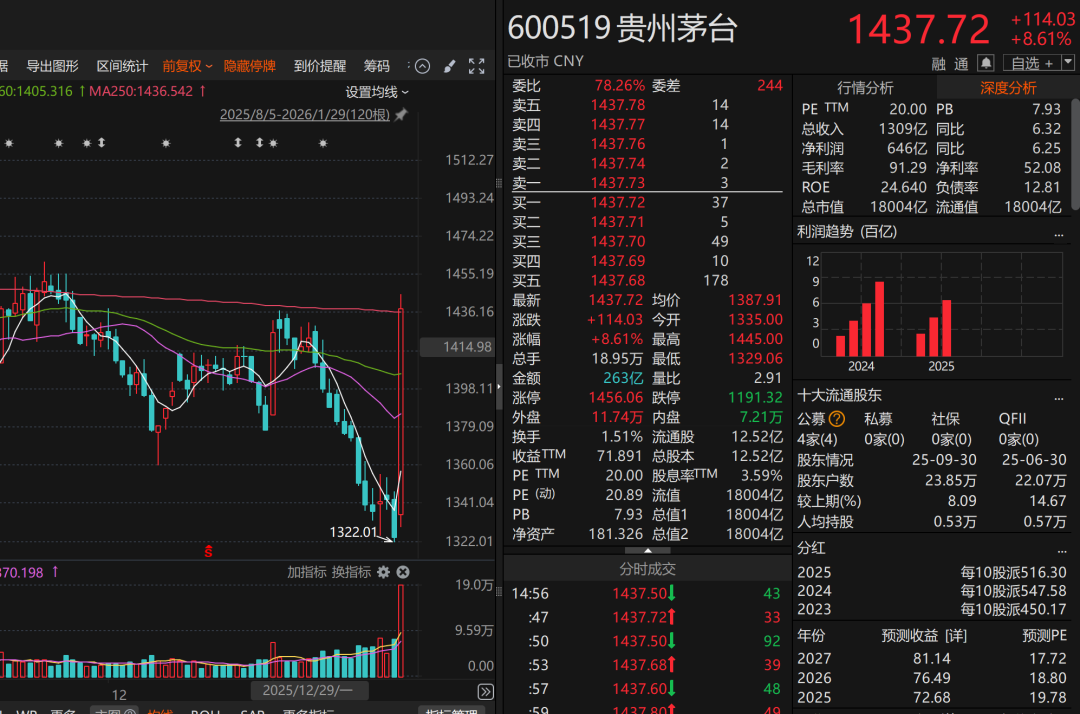Open 筹码 chip distribution
Screen dimensions: 1080x714
(x=377, y=66)
